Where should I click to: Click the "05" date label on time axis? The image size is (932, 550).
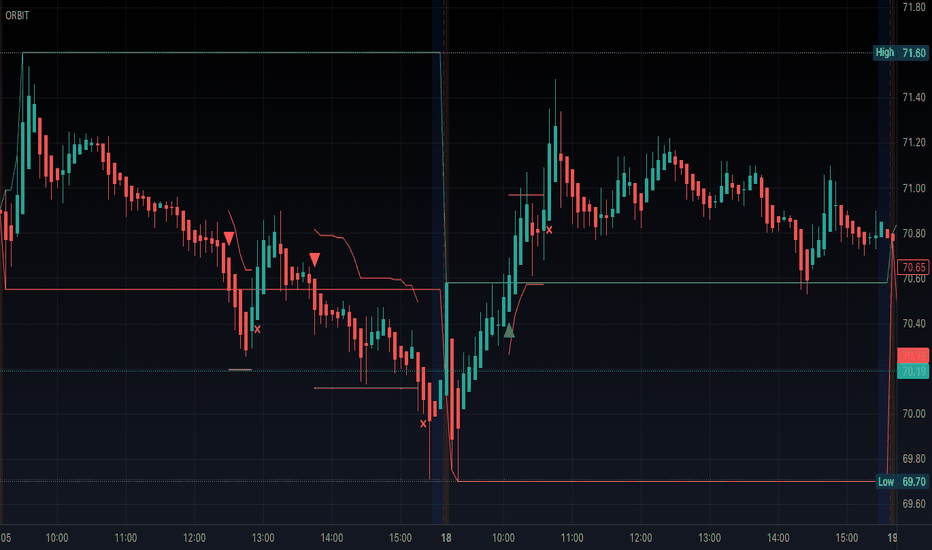coord(5,538)
